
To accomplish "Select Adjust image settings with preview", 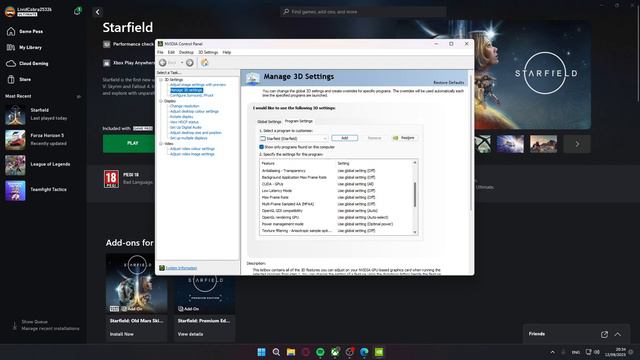I will (198, 84).
